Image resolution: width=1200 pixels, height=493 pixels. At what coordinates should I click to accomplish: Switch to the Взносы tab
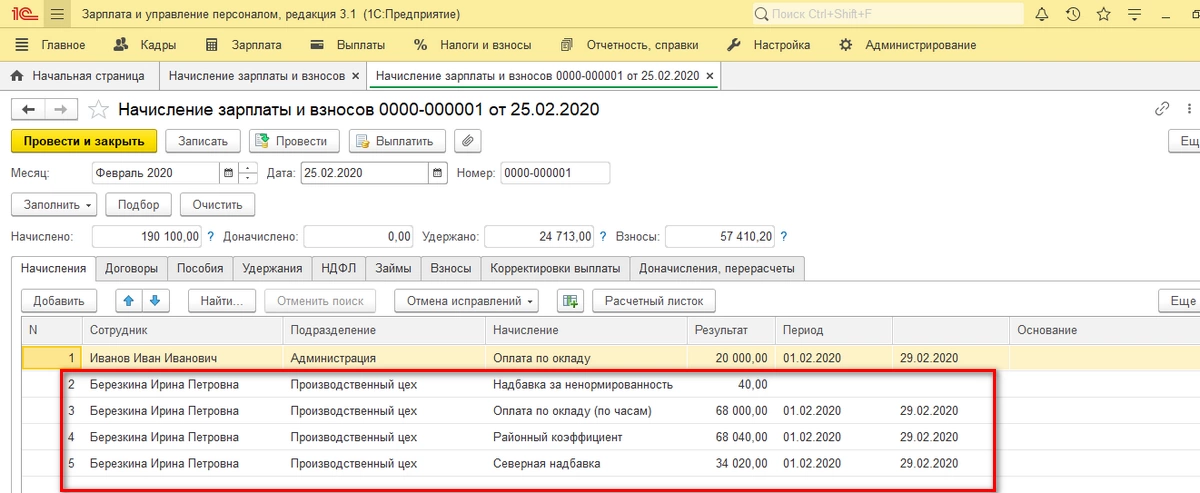tap(450, 268)
